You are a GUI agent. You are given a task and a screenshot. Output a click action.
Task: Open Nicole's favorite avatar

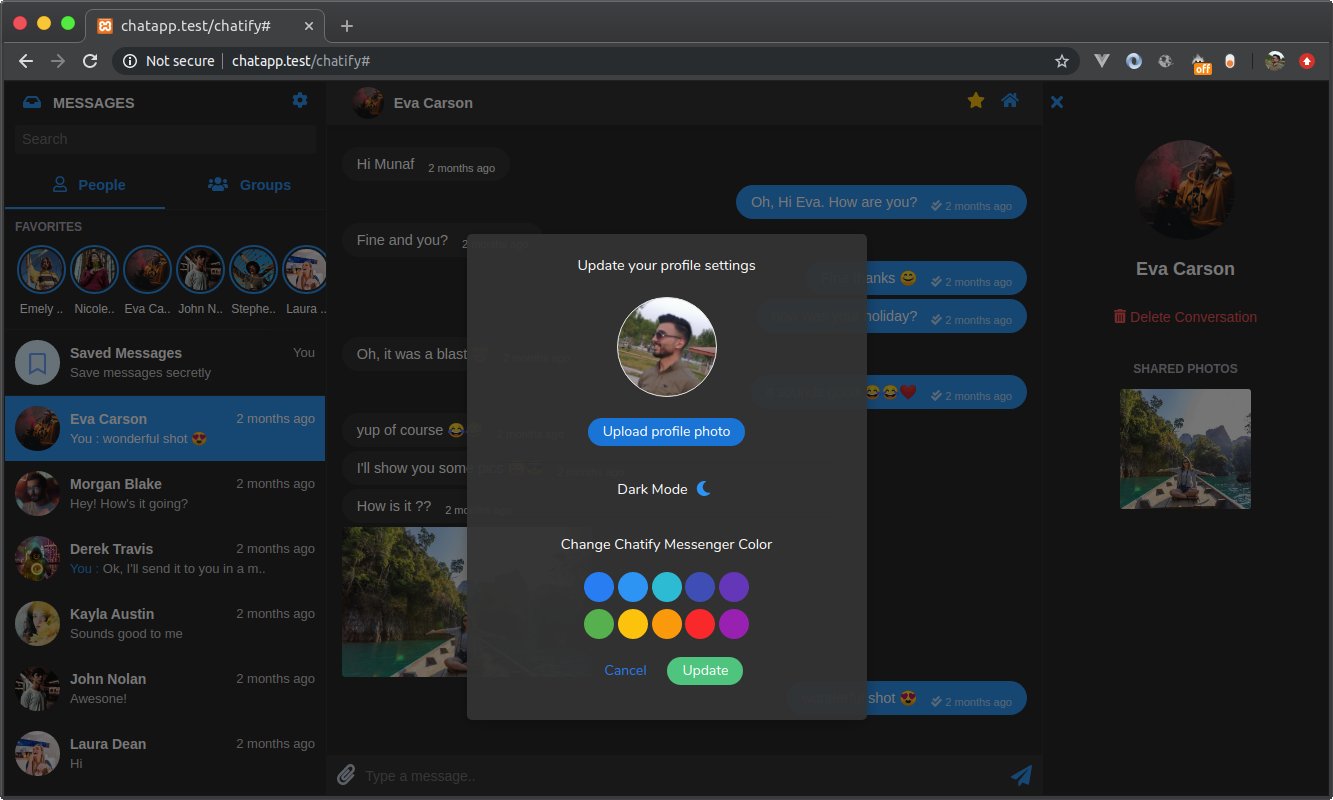click(95, 270)
